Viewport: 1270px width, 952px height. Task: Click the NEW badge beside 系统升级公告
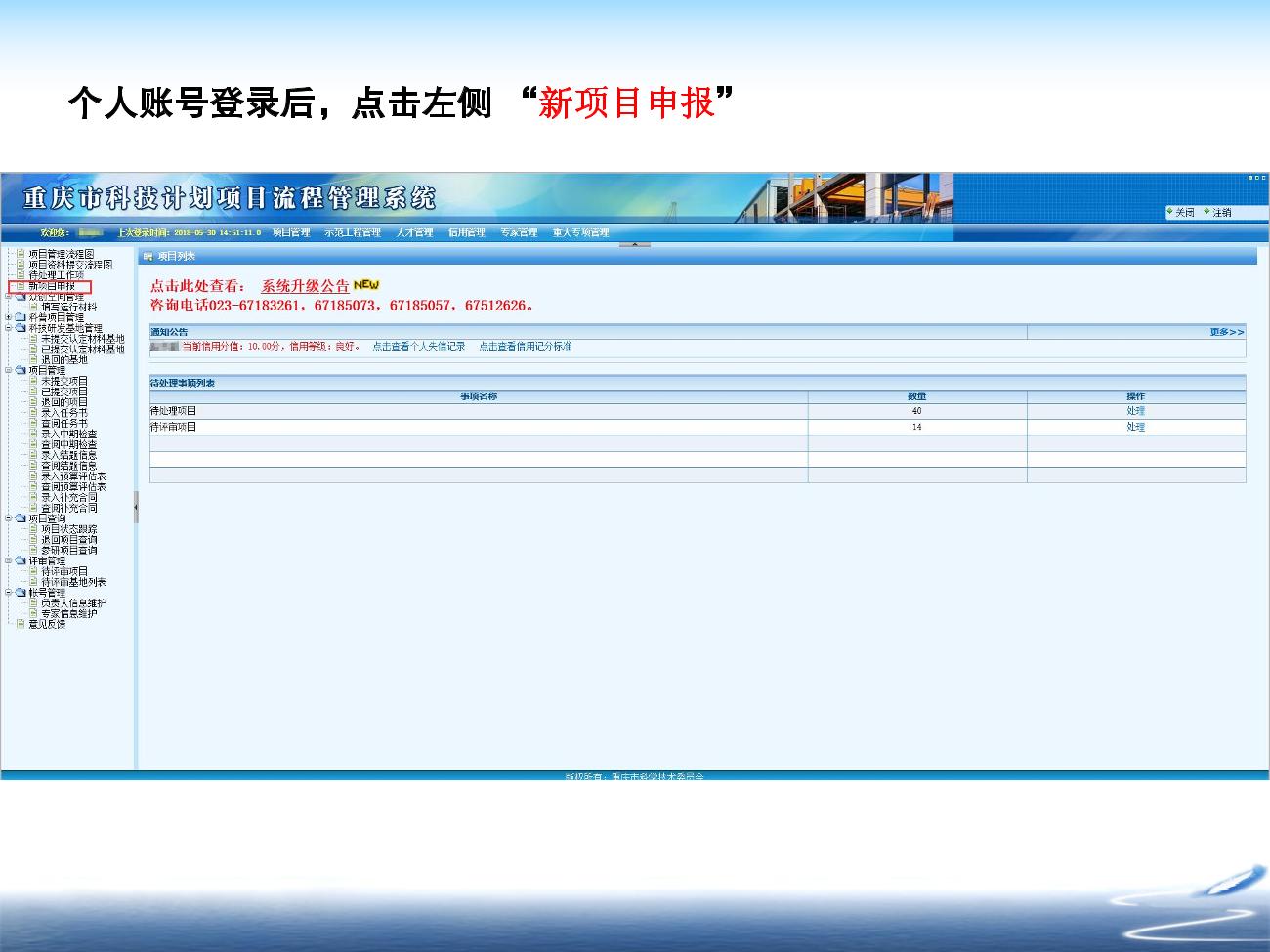[366, 285]
